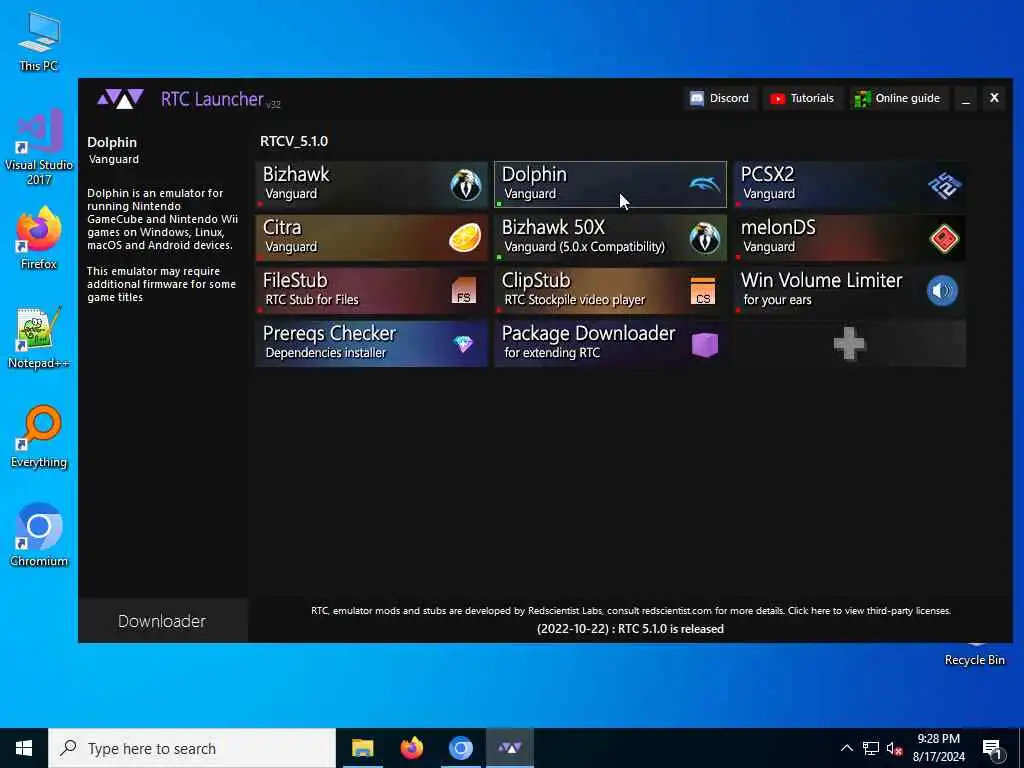Click the melonDS red diamond icon
The height and width of the screenshot is (768, 1024).
coord(944,238)
